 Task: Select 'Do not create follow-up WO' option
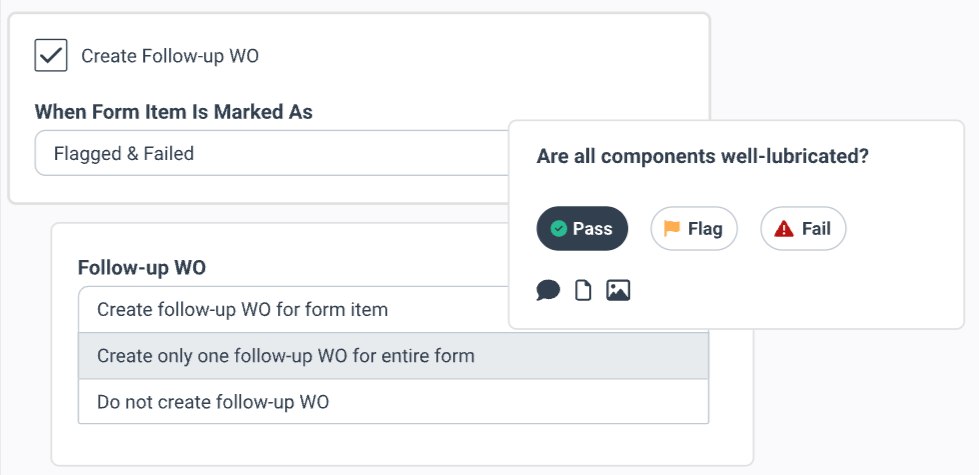pyautogui.click(x=212, y=402)
